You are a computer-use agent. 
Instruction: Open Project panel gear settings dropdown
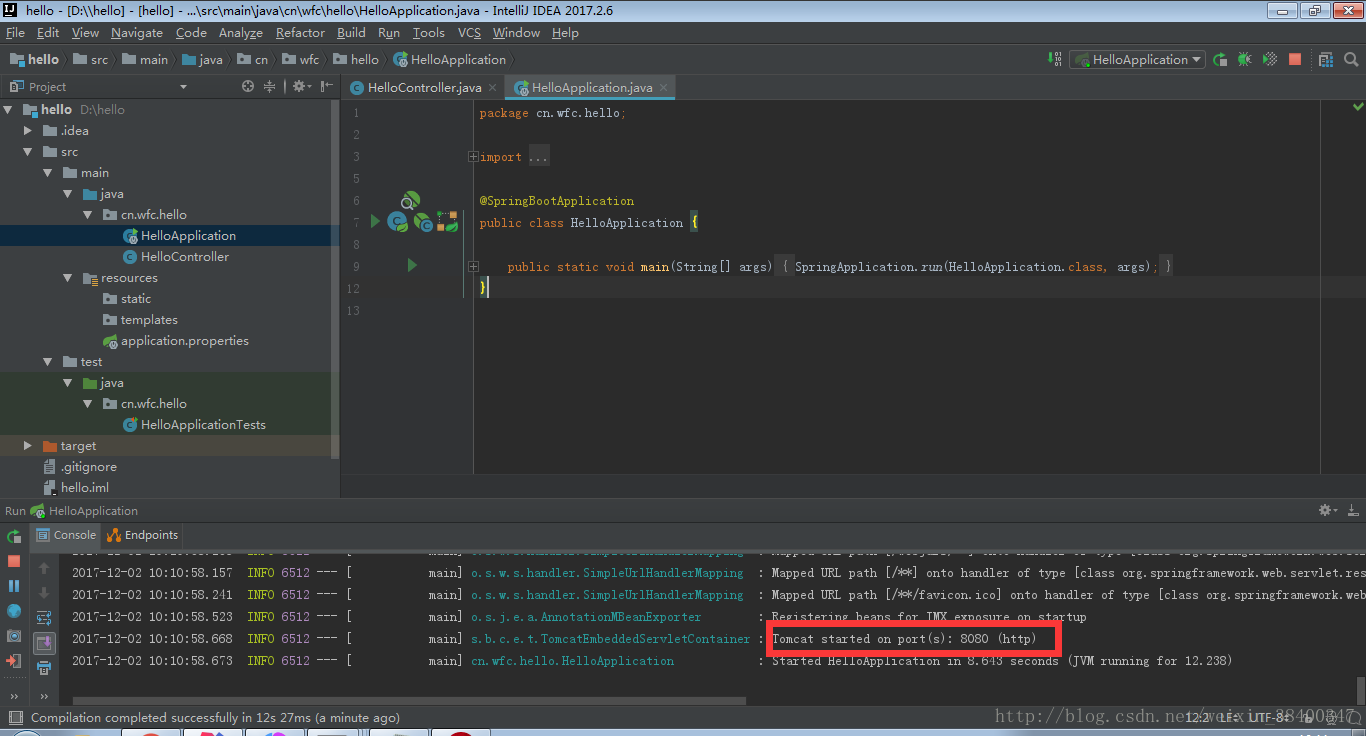pos(301,87)
